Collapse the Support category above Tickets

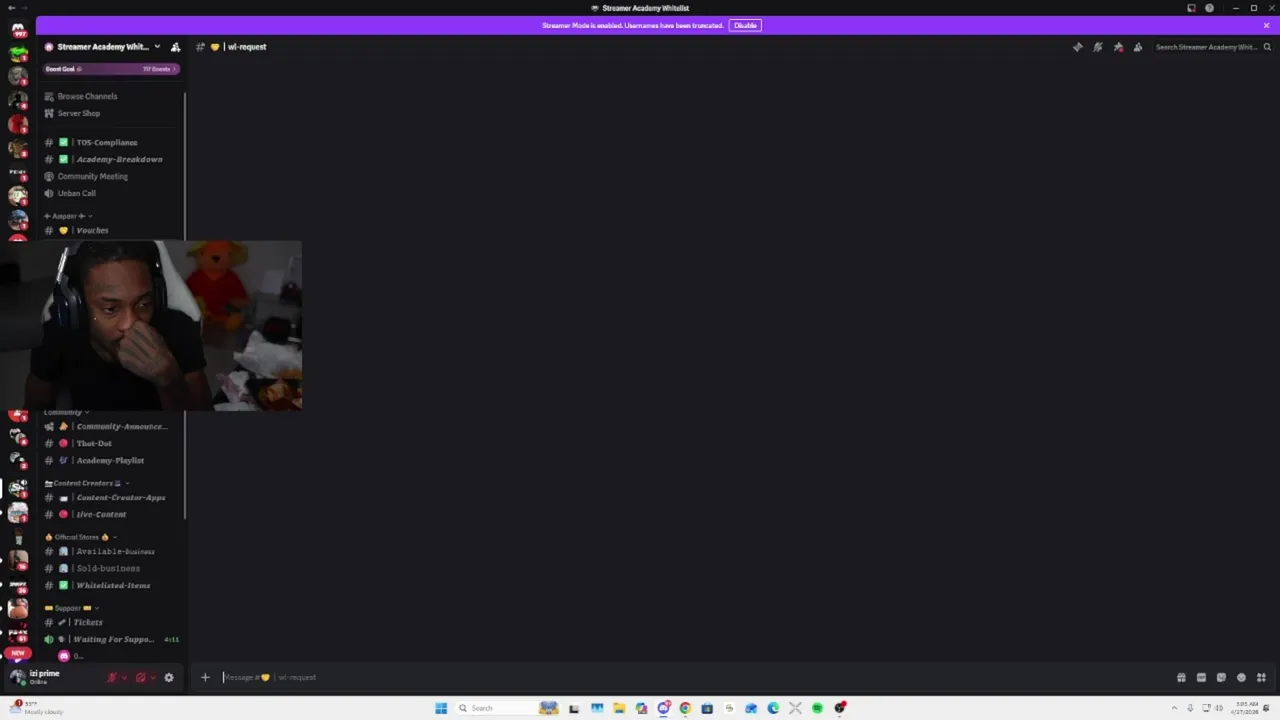pyautogui.click(x=70, y=608)
